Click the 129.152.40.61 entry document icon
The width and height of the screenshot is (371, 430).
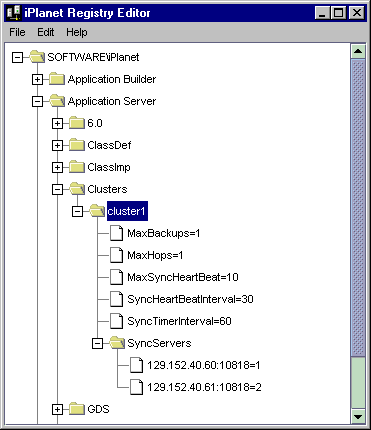point(137,387)
